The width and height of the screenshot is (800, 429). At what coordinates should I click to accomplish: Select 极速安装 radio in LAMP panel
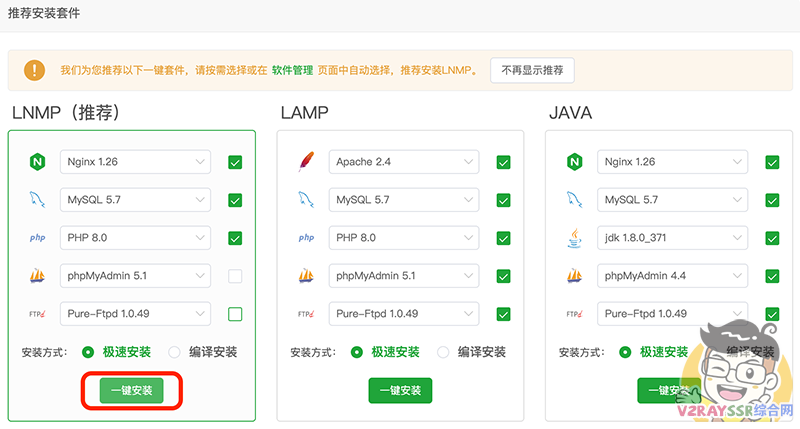pyautogui.click(x=357, y=352)
